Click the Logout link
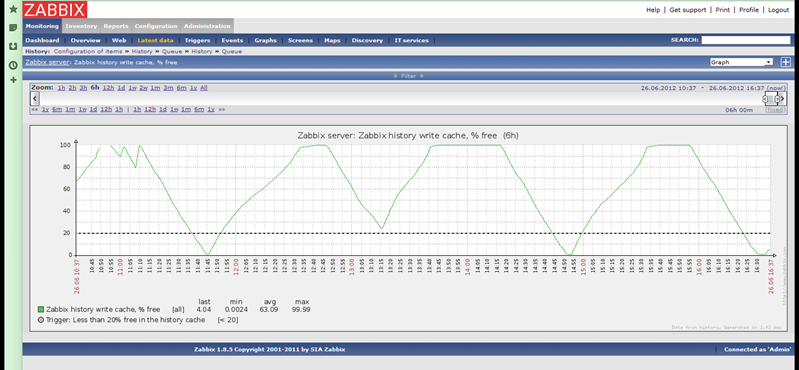Viewport: 799px width, 370px height. pos(778,10)
